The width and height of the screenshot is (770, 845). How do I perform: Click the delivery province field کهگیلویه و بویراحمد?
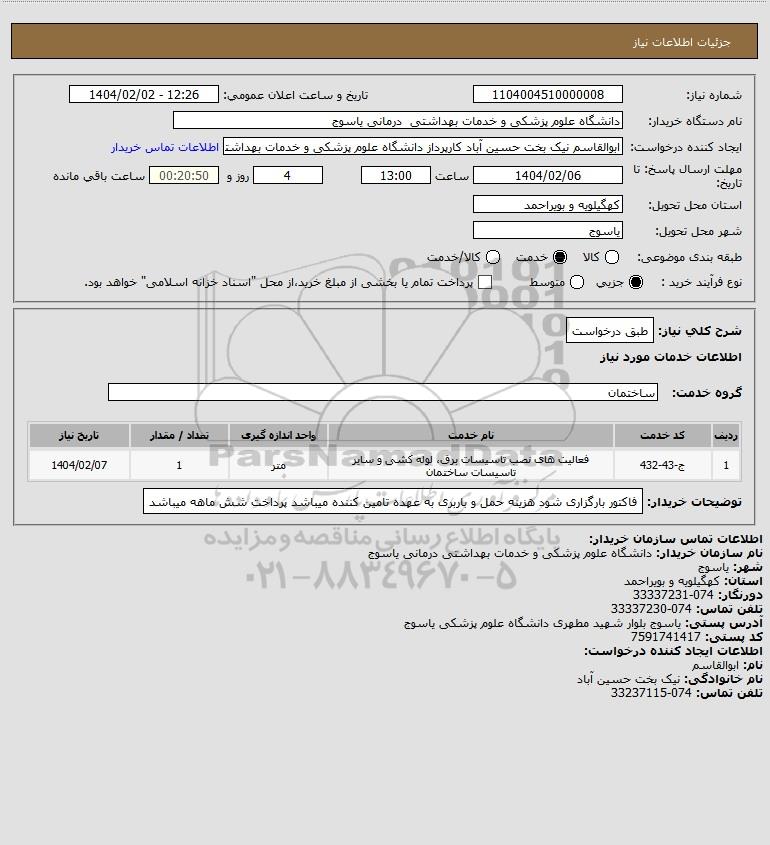(547, 205)
